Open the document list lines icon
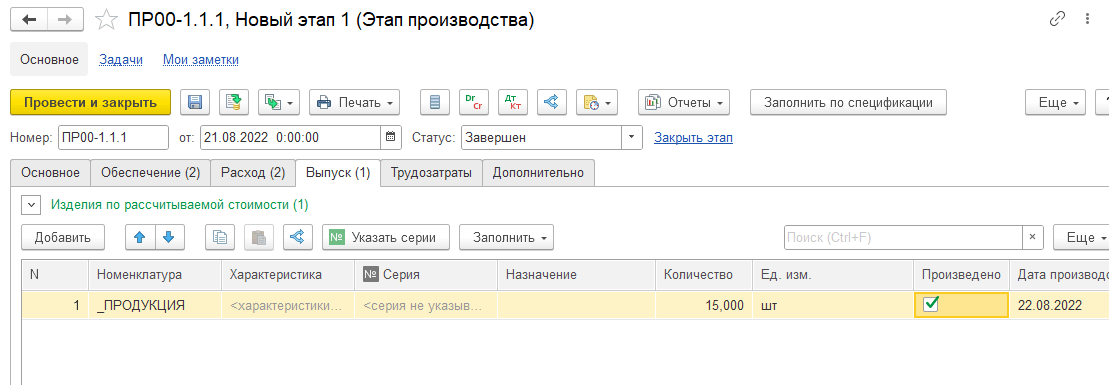The image size is (1109, 385). (435, 103)
